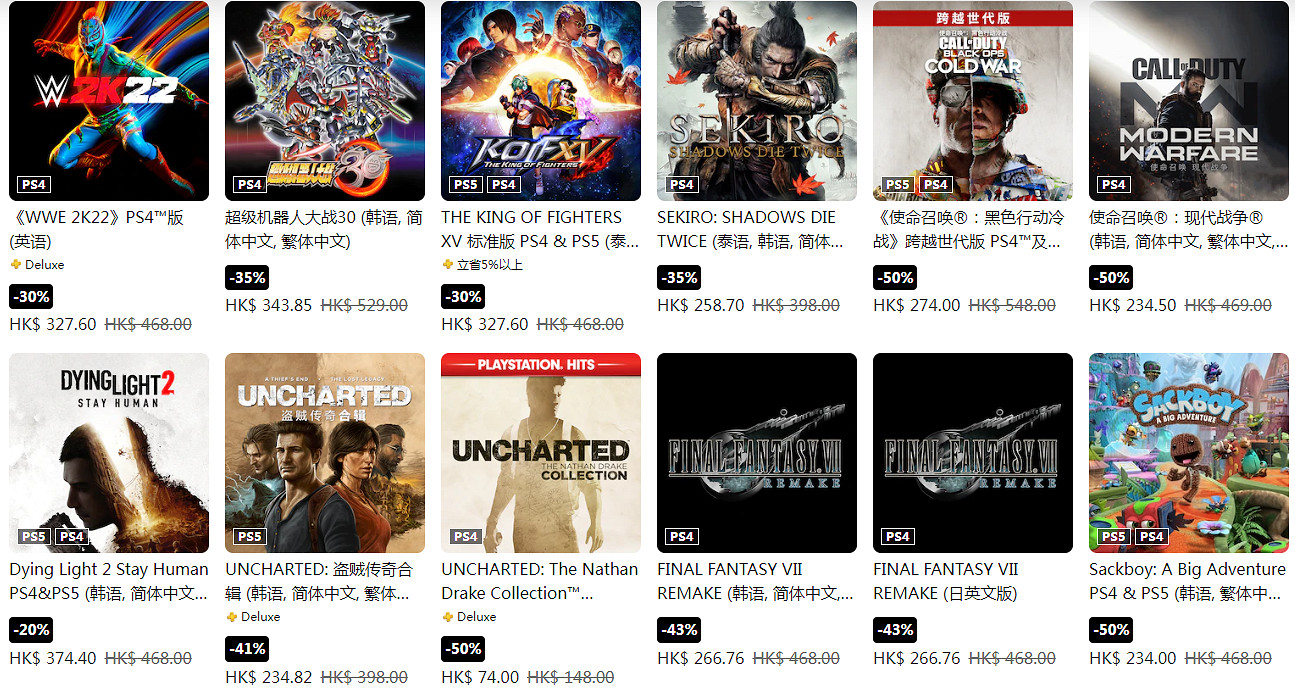Screen dimensions: 1295x692
Task: Click the PS5 badge on UNCHARTED 盗贼传奇合辑 cover
Action: [x=250, y=537]
